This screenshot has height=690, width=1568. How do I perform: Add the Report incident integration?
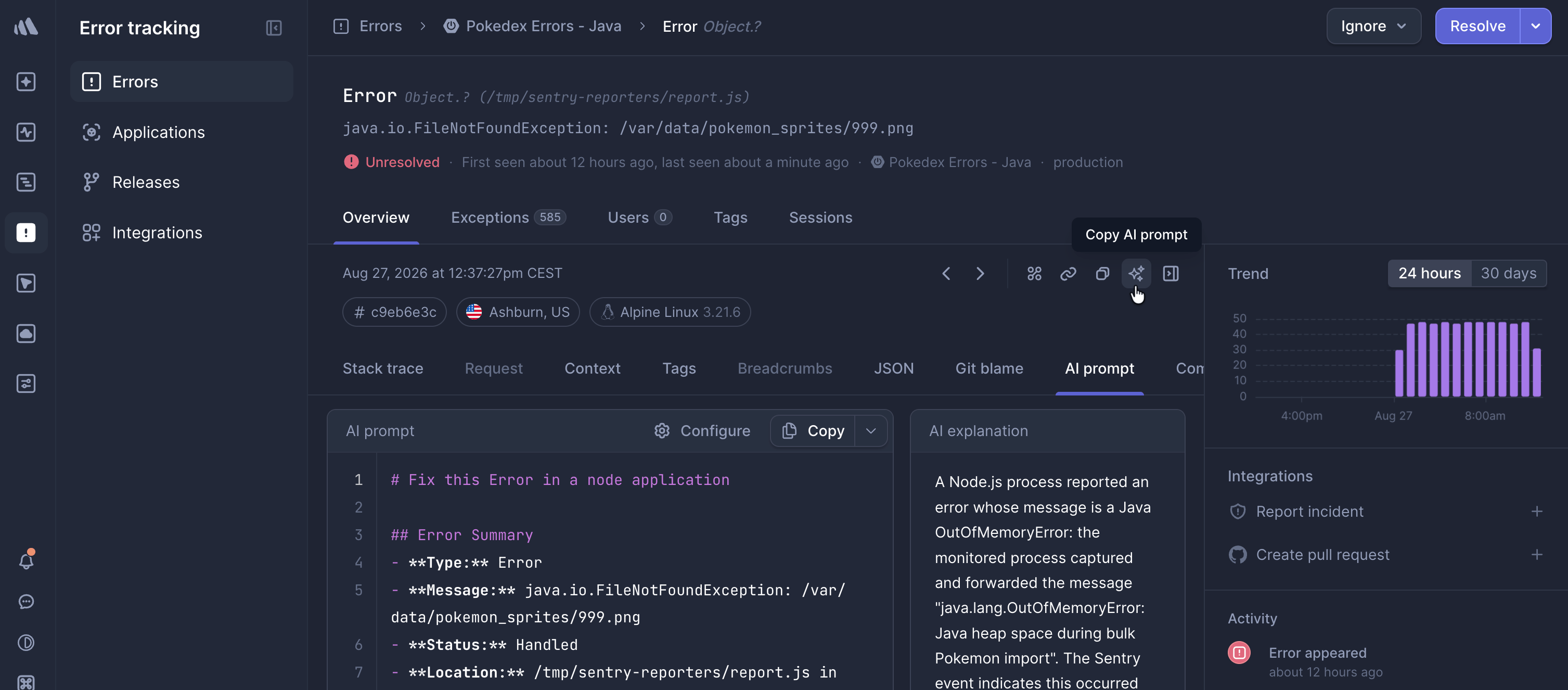coord(1537,512)
